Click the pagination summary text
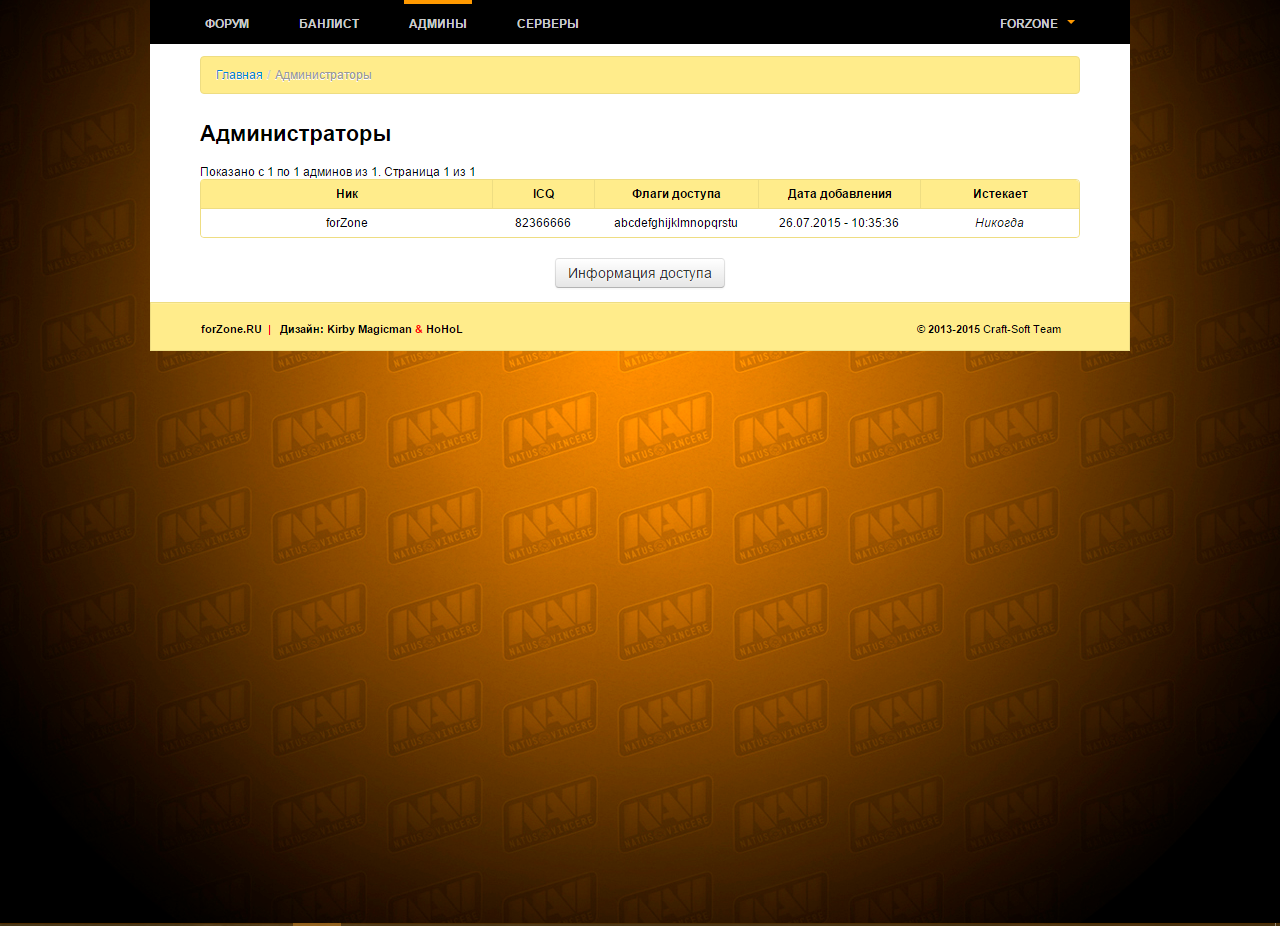The width and height of the screenshot is (1280, 926). pos(338,172)
